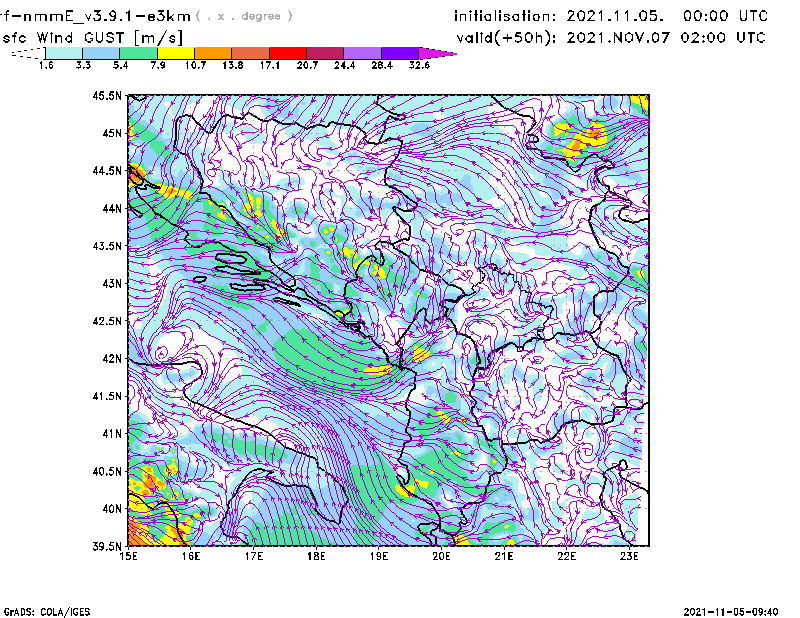The image size is (800, 618).
Task: Click the green 5.4–7.9 legend swatch
Action: pos(139,53)
